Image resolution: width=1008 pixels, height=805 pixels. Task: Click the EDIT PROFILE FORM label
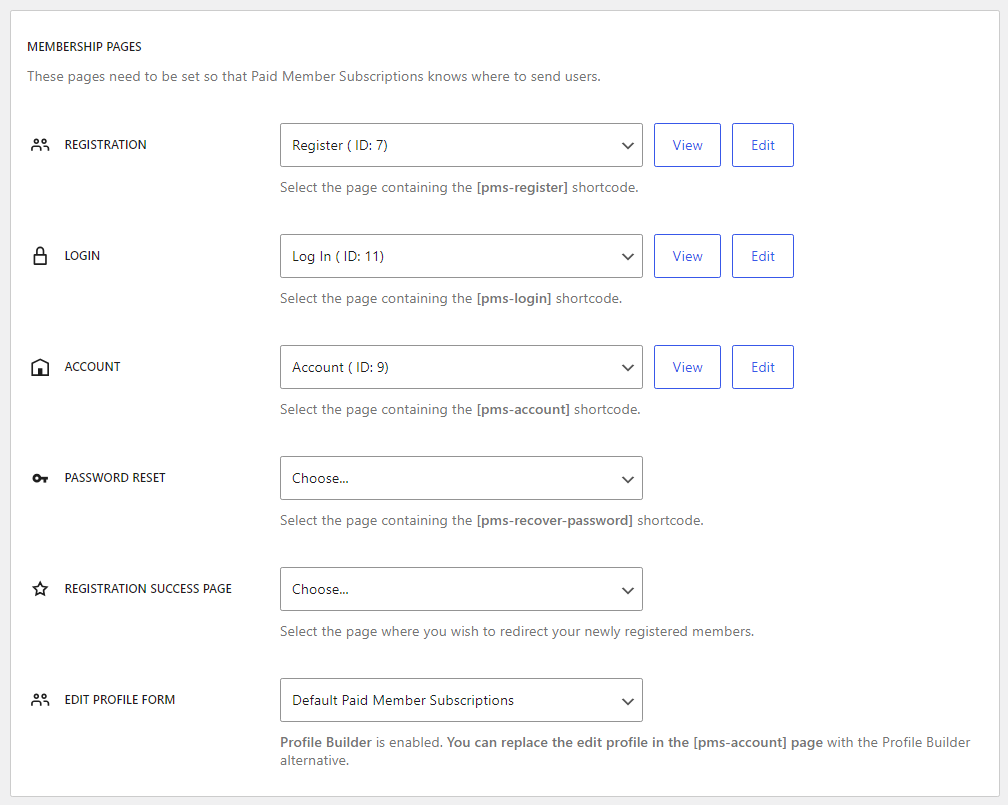[x=120, y=700]
